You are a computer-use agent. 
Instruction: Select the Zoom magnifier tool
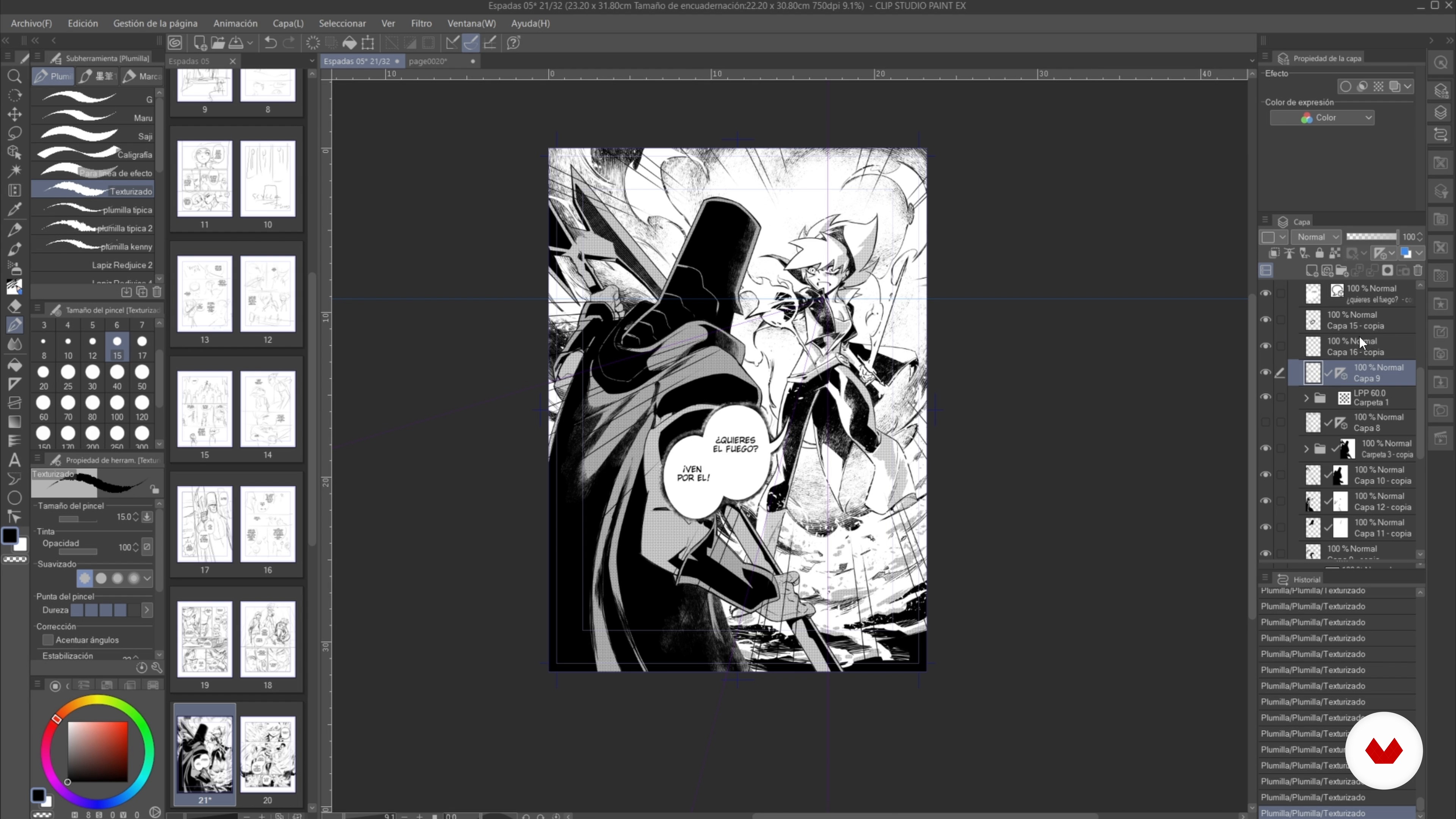pyautogui.click(x=15, y=76)
